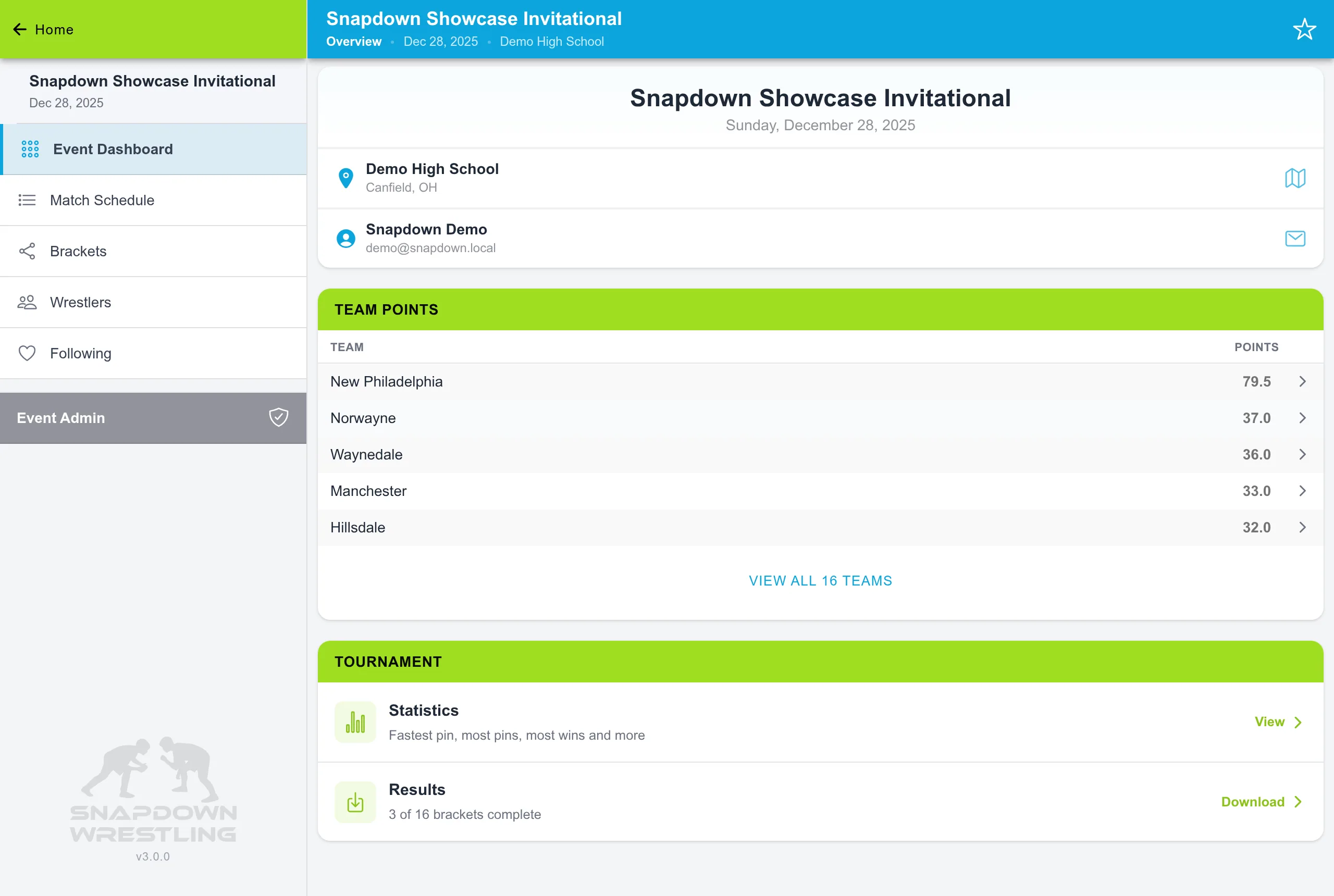Viewport: 1334px width, 896px height.
Task: Click Norwayne team name
Action: click(x=363, y=418)
